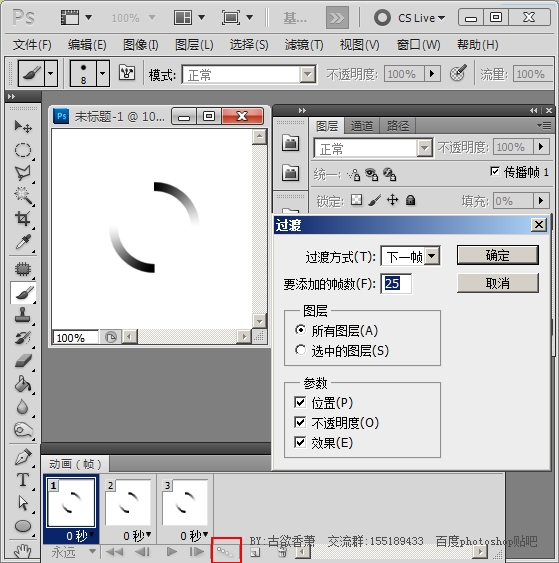Click the 取消 button
Viewport: 559px width, 563px height.
point(498,283)
